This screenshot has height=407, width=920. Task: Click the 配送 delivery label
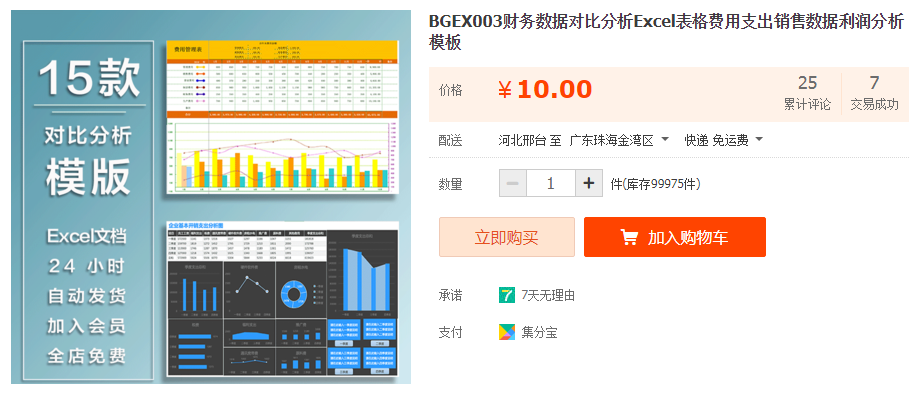coord(451,140)
